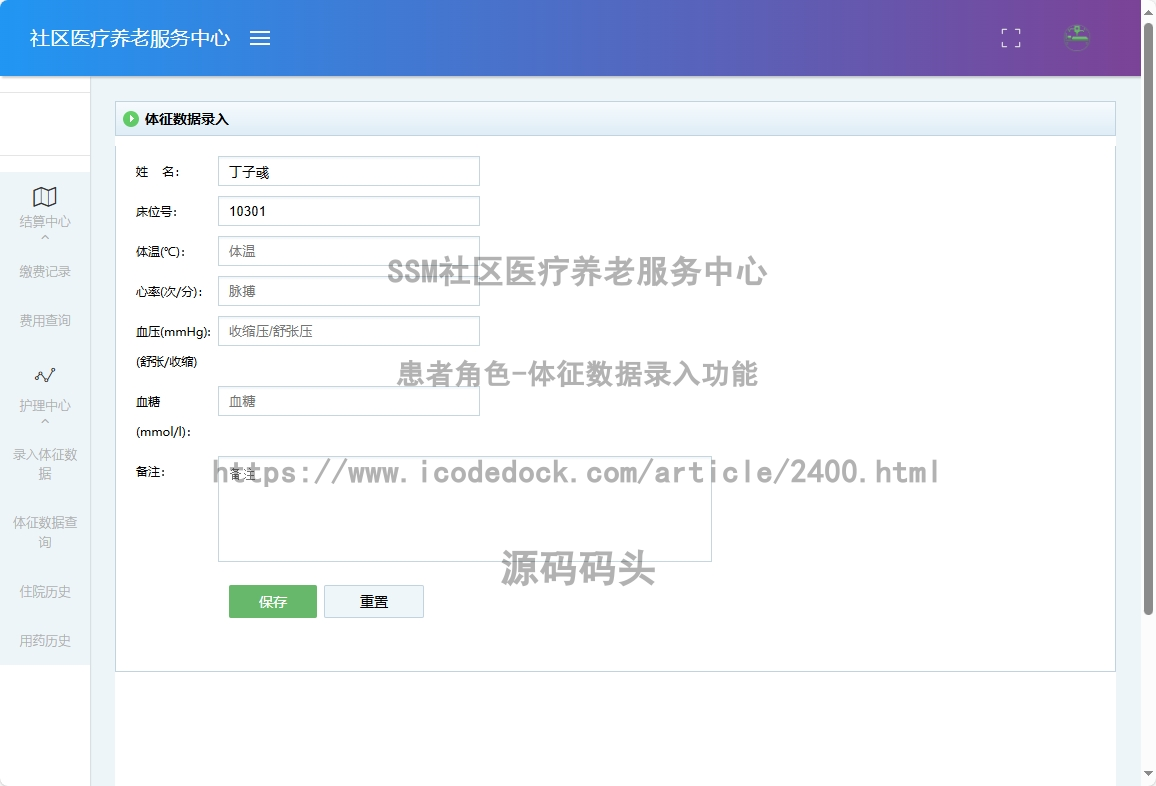
Task: Click the 体温 input field
Action: point(349,251)
